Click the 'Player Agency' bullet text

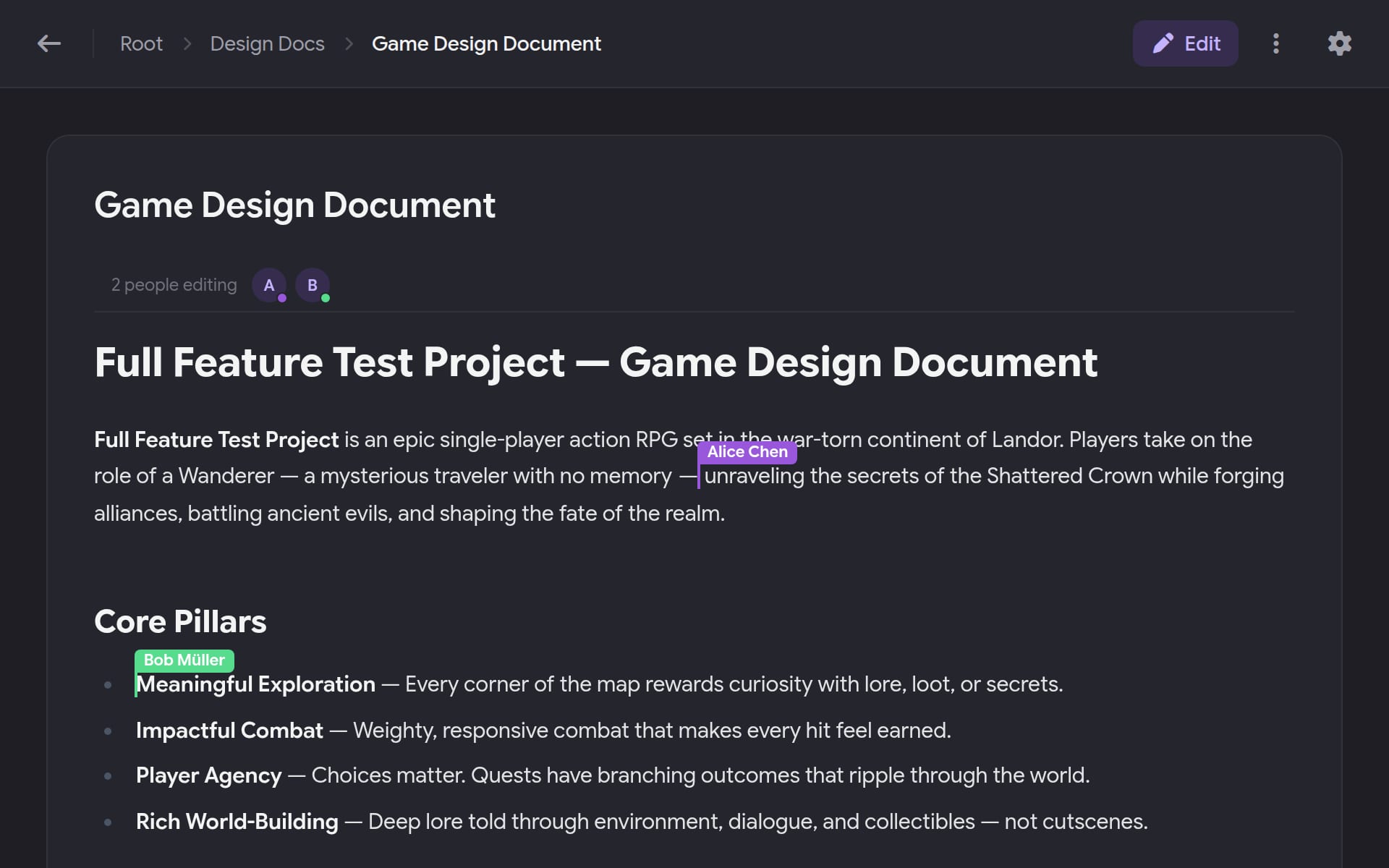[x=208, y=775]
